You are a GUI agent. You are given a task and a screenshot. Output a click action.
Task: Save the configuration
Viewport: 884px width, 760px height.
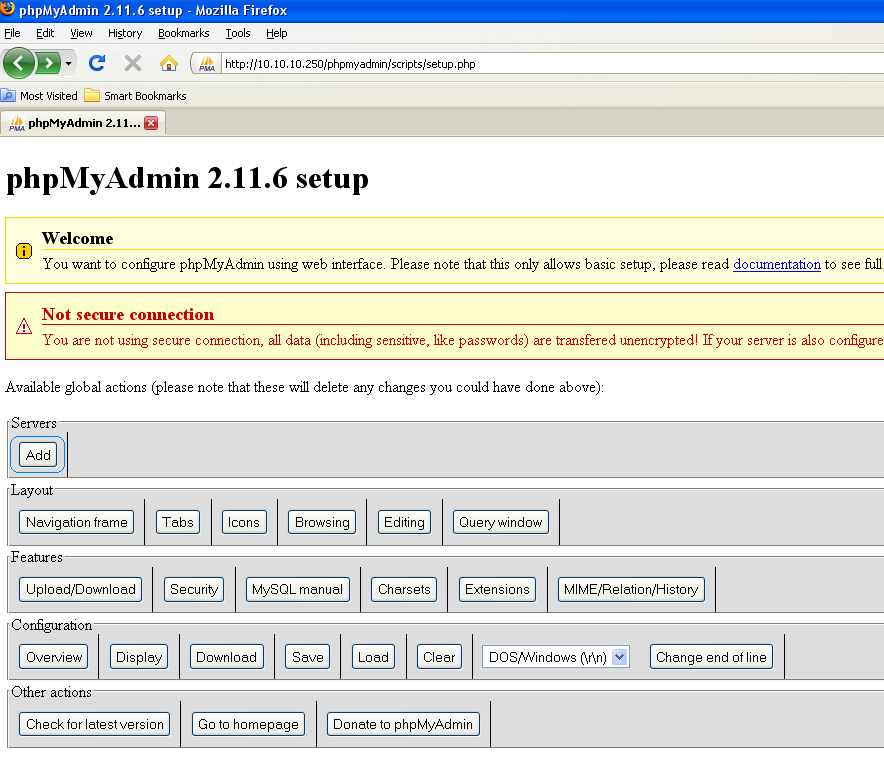coord(307,656)
